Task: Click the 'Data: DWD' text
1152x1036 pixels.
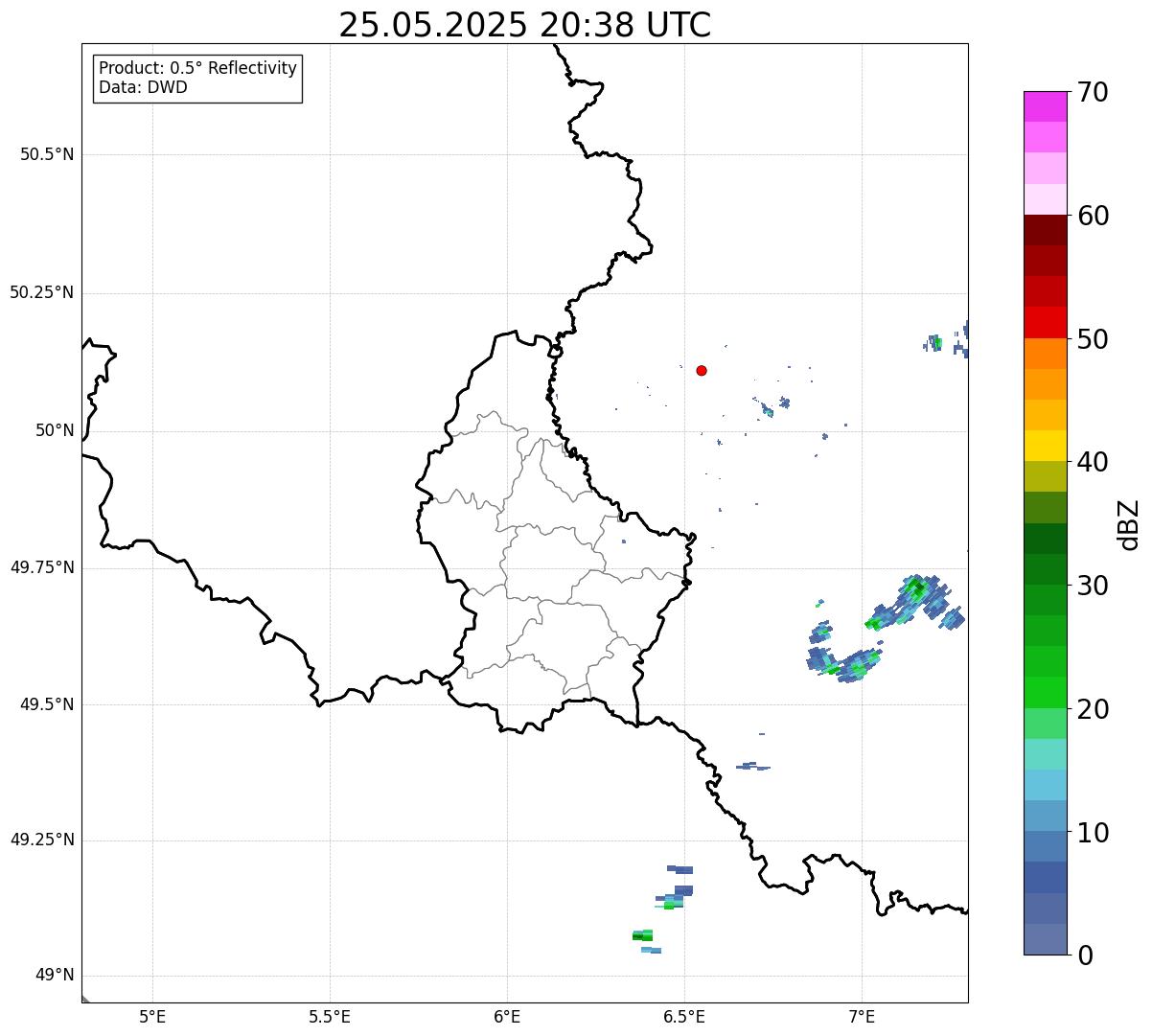Action: [x=143, y=87]
